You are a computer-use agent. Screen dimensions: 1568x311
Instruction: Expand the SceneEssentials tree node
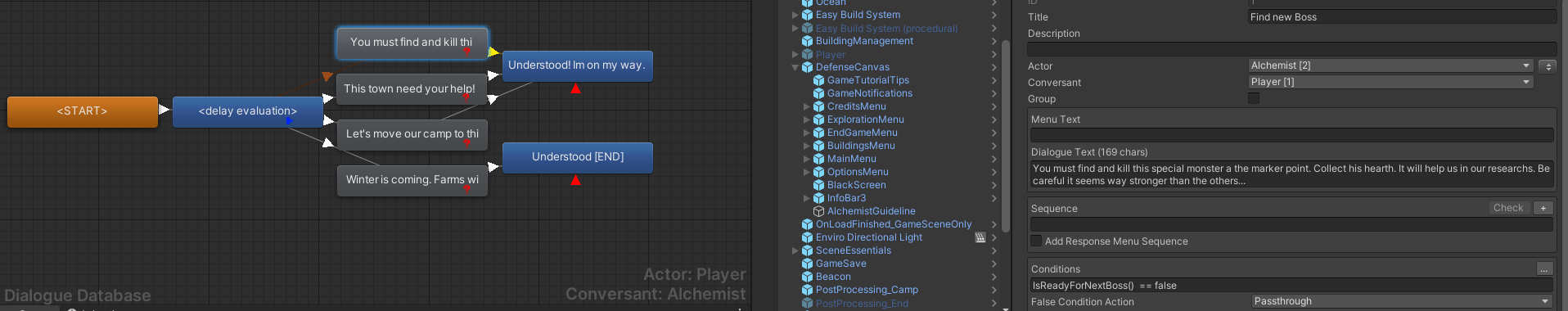pyautogui.click(x=795, y=250)
